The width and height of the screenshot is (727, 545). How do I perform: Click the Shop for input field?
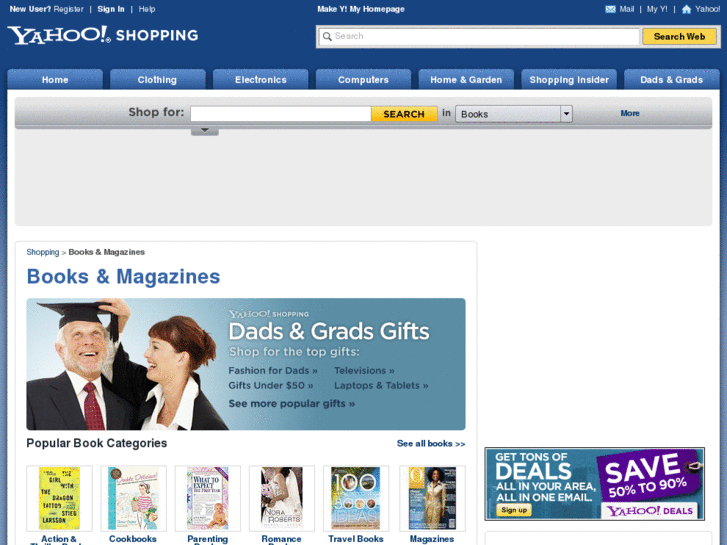281,114
